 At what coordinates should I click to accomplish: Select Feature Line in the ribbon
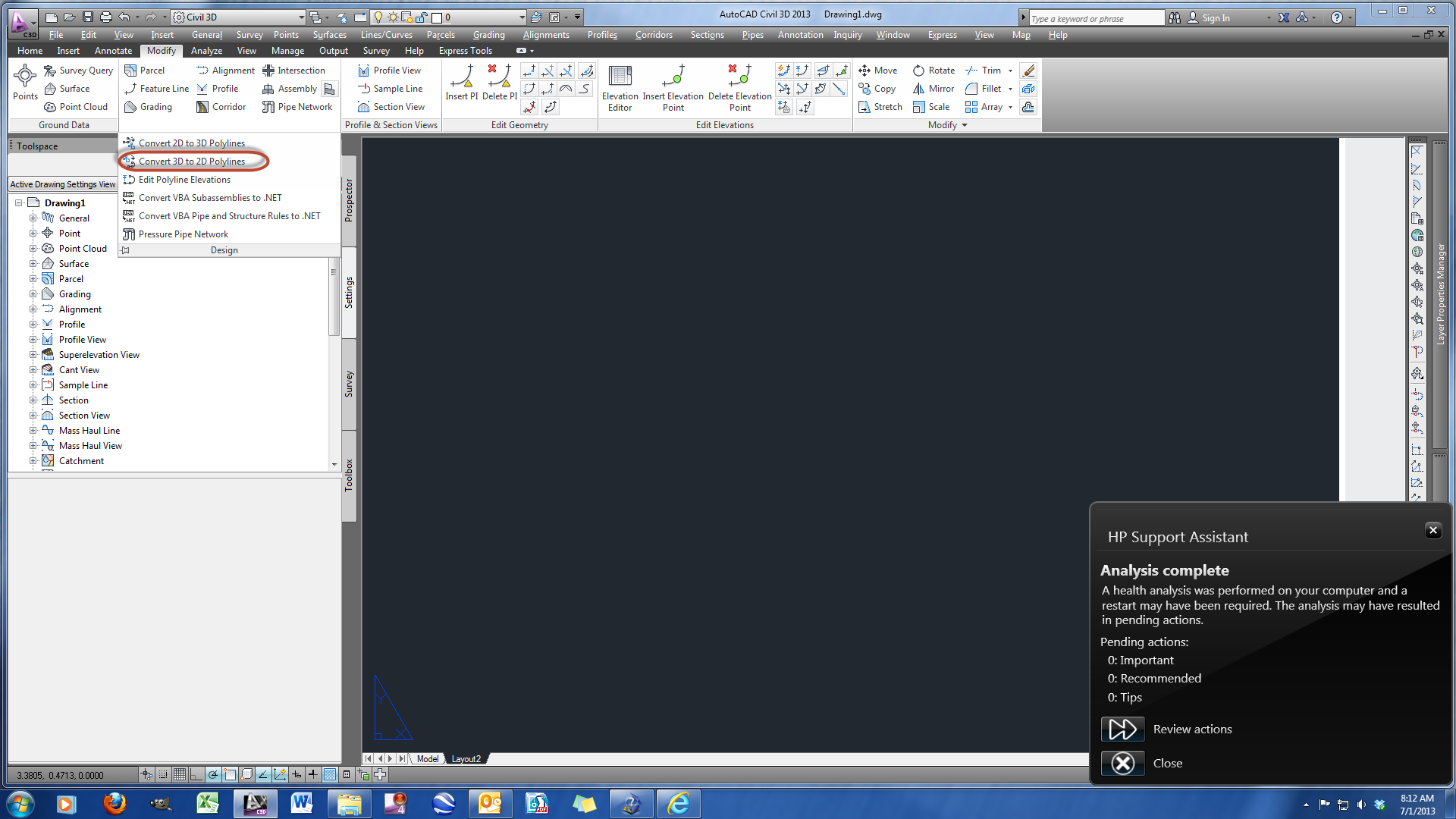[156, 89]
